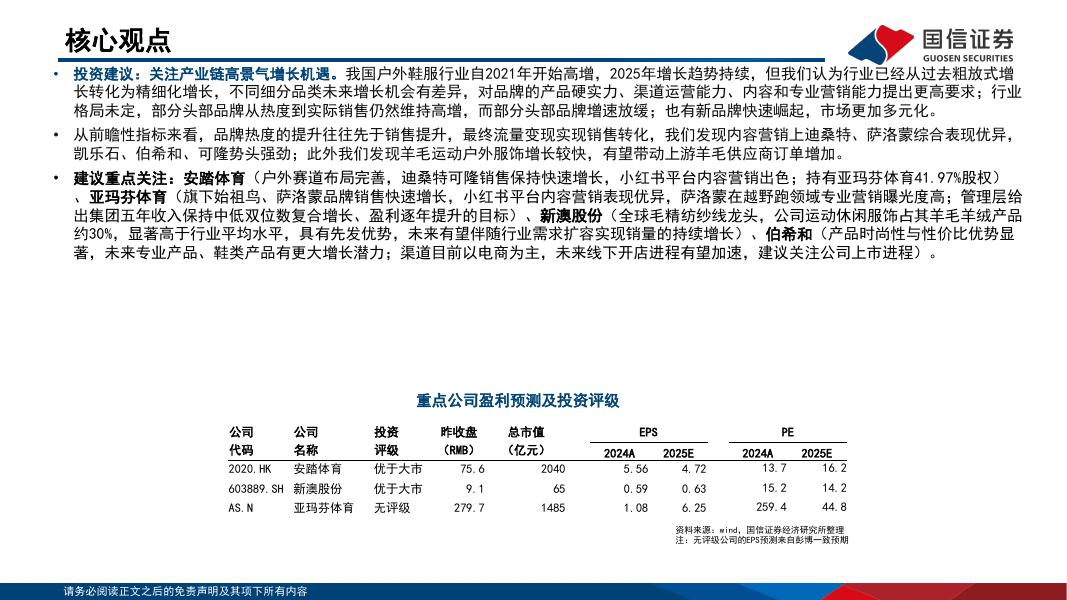
Task: Click market cap value 65
Action: [559, 488]
